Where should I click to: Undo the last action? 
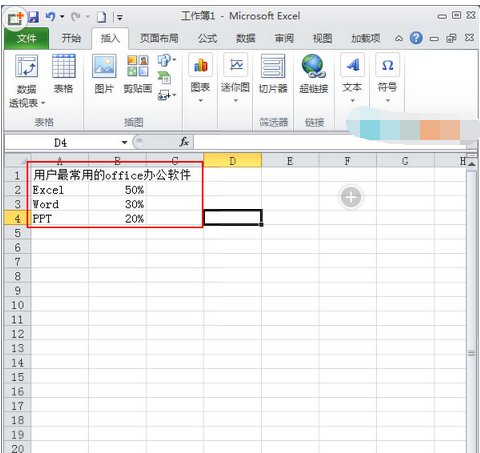pyautogui.click(x=50, y=16)
